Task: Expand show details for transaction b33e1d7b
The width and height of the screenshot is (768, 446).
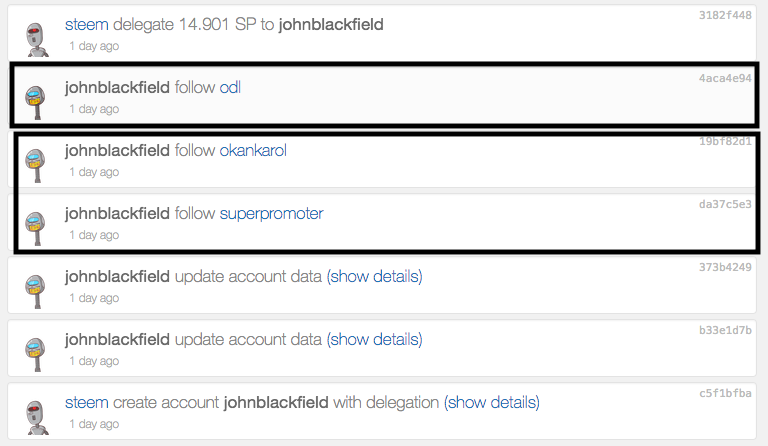Action: (374, 339)
